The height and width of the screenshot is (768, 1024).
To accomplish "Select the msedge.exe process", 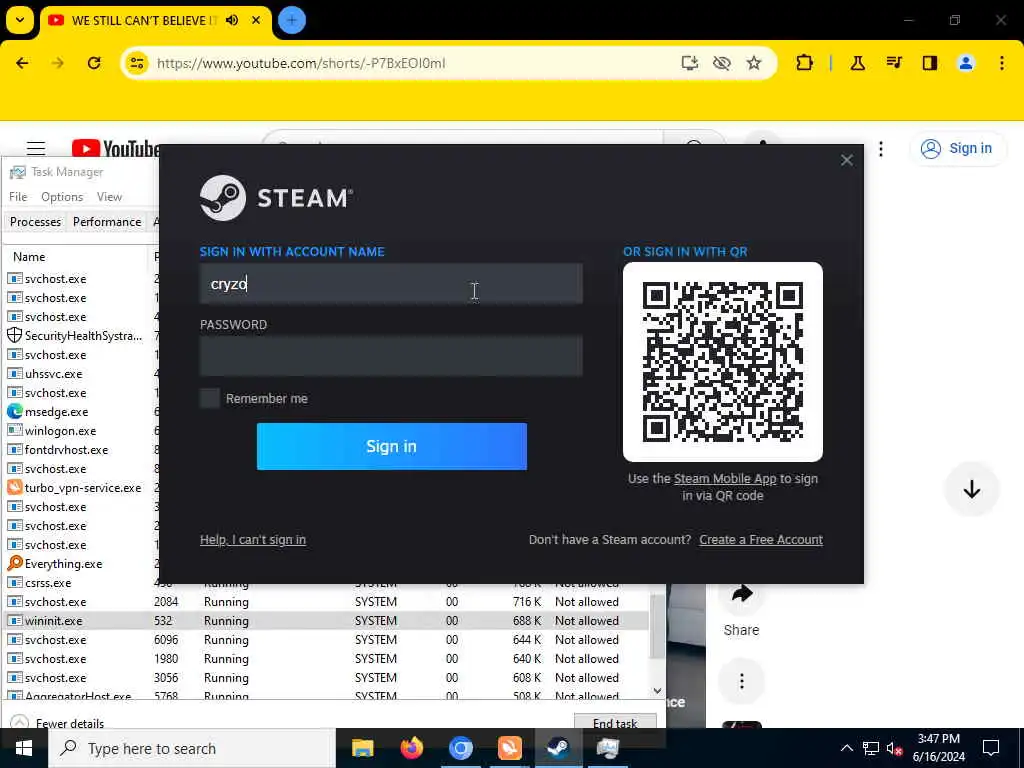I will pyautogui.click(x=82, y=411).
